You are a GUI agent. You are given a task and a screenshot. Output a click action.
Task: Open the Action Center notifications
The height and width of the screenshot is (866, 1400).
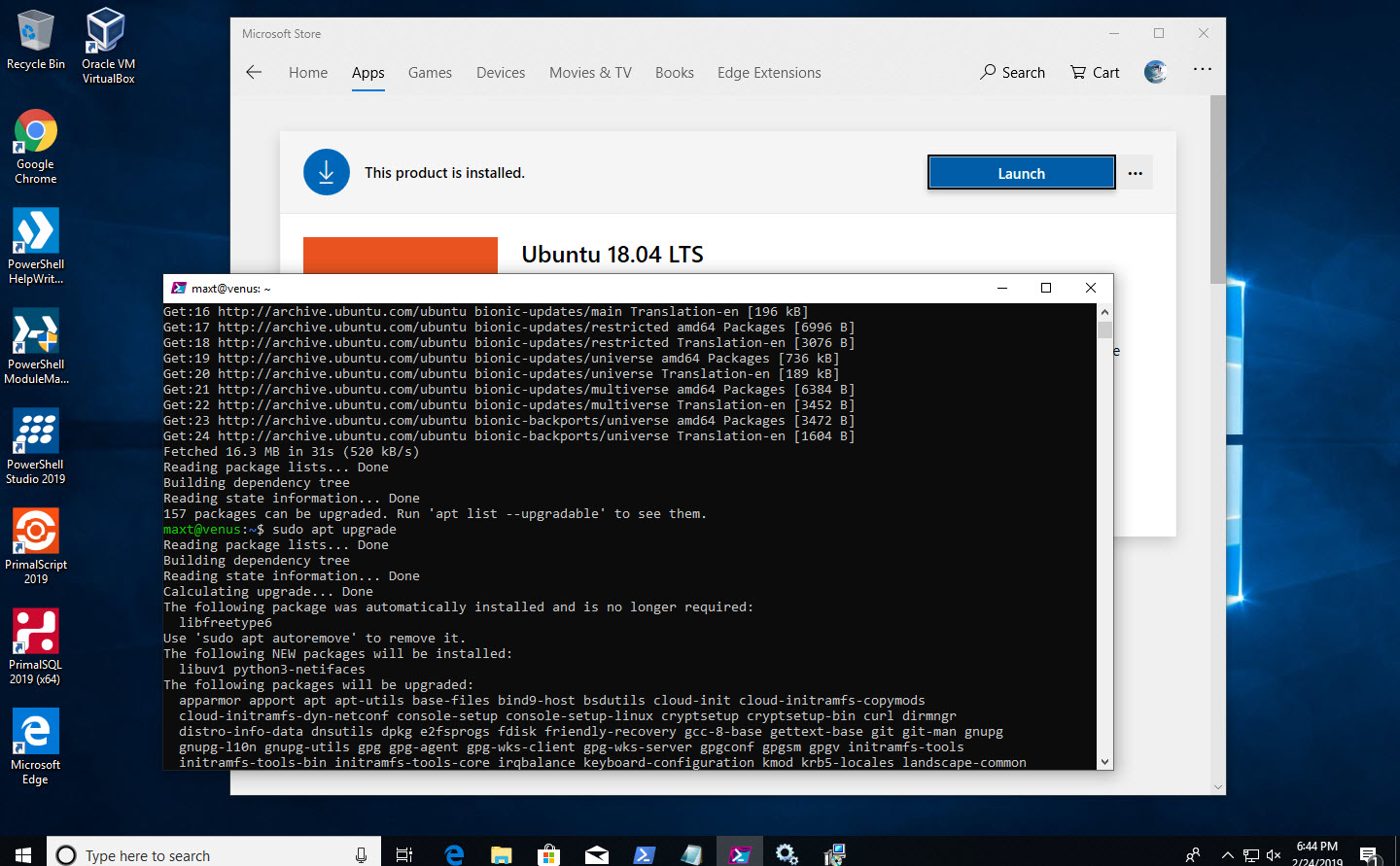(1369, 855)
